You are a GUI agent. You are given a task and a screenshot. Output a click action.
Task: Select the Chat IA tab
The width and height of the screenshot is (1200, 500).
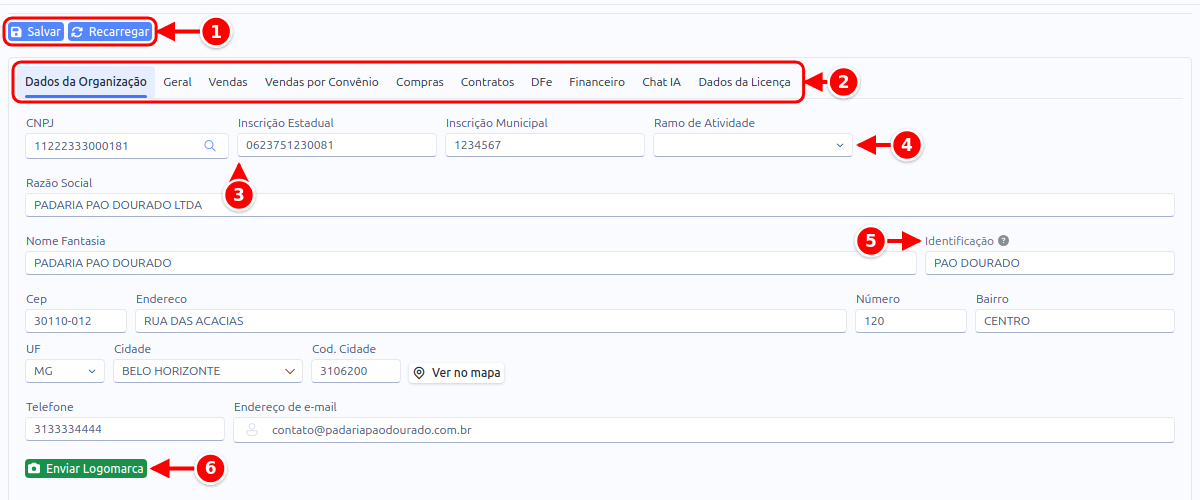pyautogui.click(x=661, y=82)
